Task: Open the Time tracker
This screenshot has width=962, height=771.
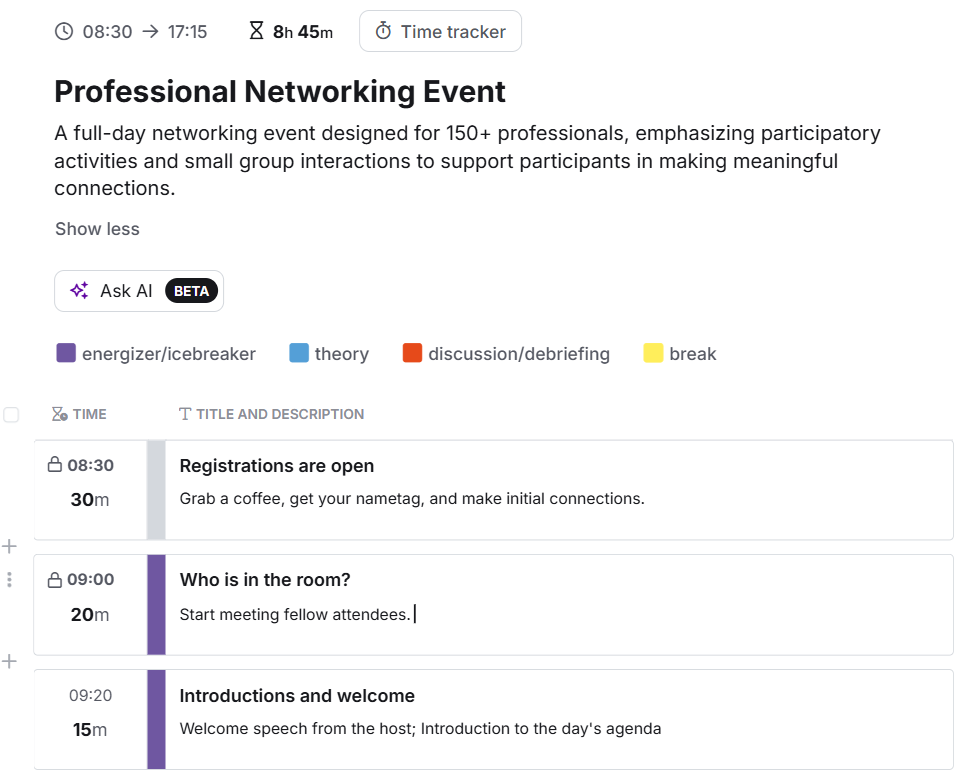Action: pyautogui.click(x=440, y=32)
